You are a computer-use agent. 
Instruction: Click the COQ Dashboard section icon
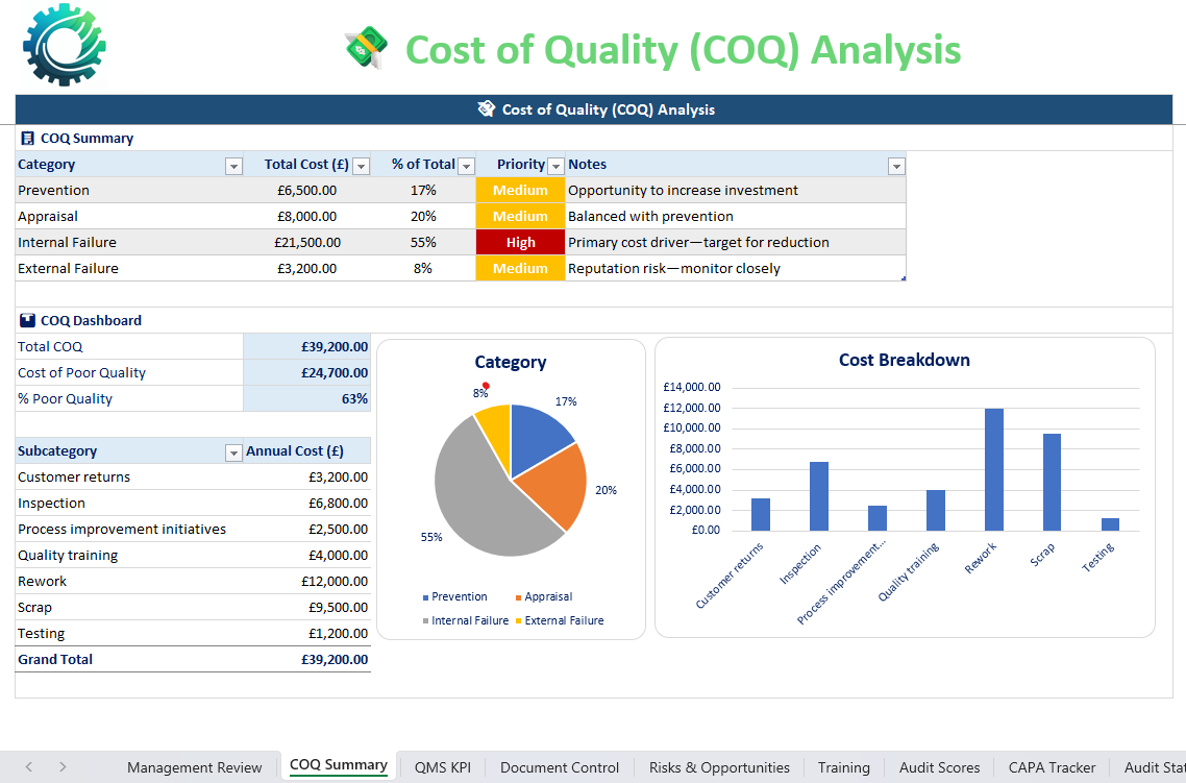27,320
